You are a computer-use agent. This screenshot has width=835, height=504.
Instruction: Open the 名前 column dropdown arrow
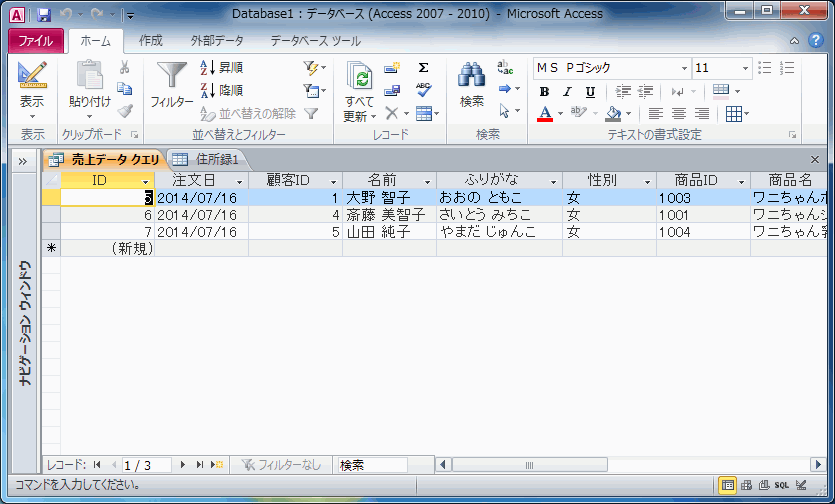(x=427, y=182)
